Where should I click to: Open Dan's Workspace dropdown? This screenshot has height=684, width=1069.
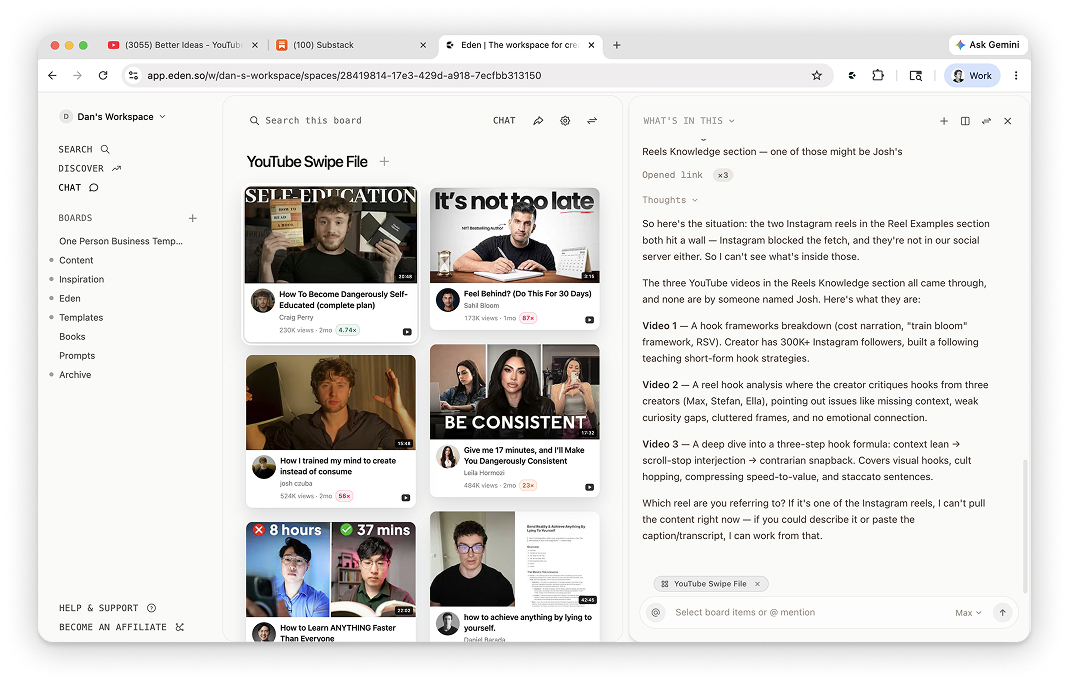pos(114,117)
